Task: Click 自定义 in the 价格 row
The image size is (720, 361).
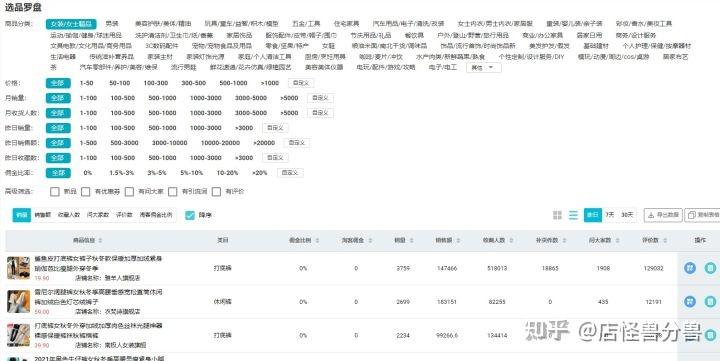Action: click(x=301, y=83)
